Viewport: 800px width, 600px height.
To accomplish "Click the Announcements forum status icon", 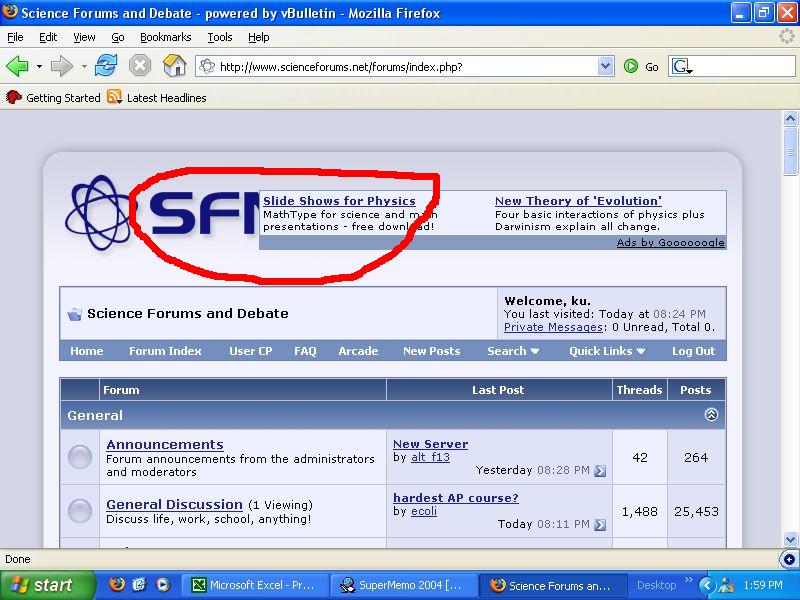I will pos(80,458).
